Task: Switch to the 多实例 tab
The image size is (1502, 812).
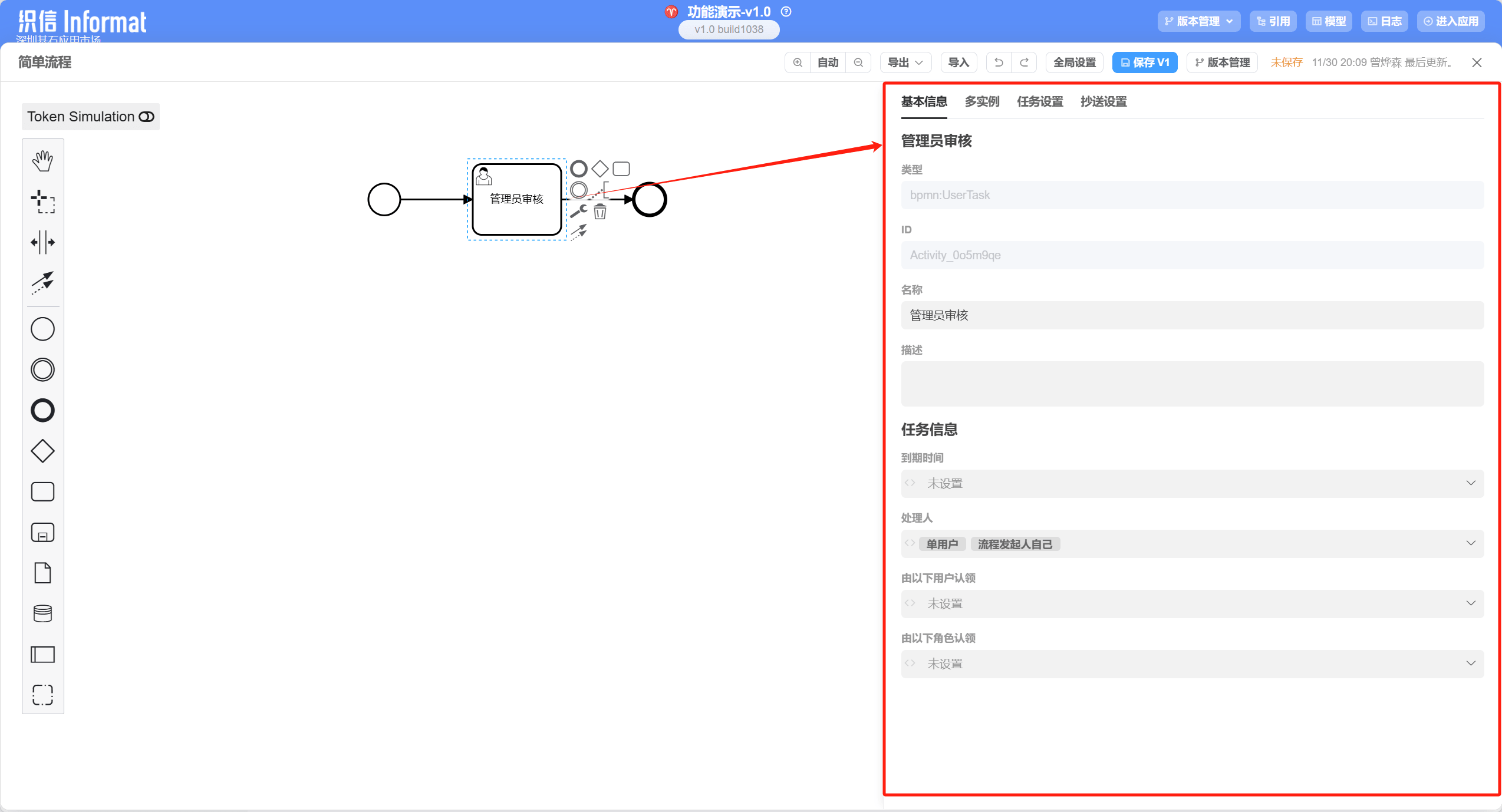Action: click(981, 101)
